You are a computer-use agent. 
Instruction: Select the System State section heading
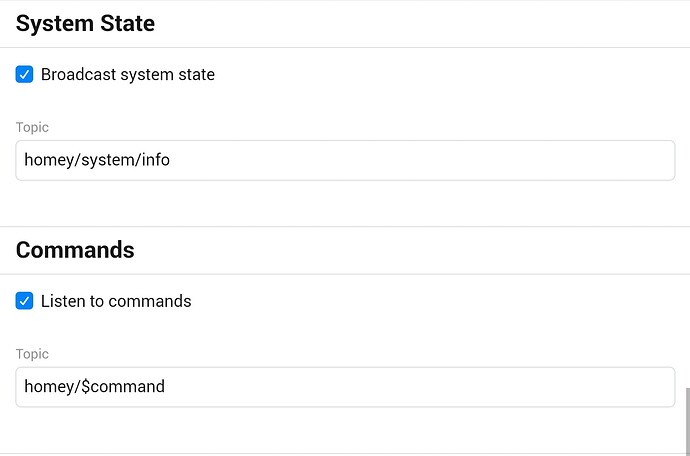pos(85,22)
